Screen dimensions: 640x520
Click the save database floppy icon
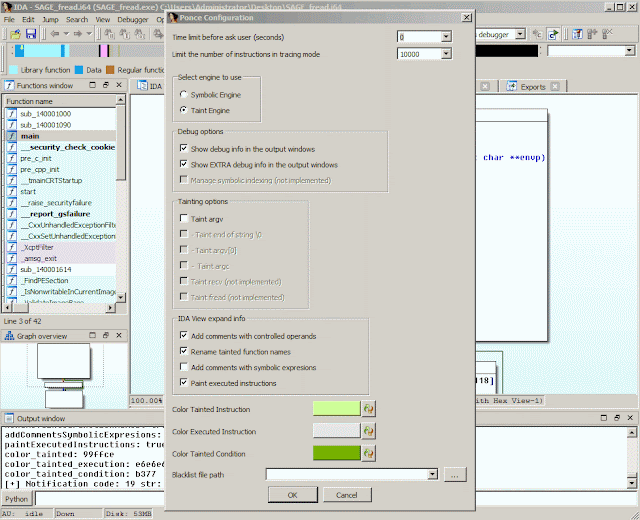coord(31,34)
